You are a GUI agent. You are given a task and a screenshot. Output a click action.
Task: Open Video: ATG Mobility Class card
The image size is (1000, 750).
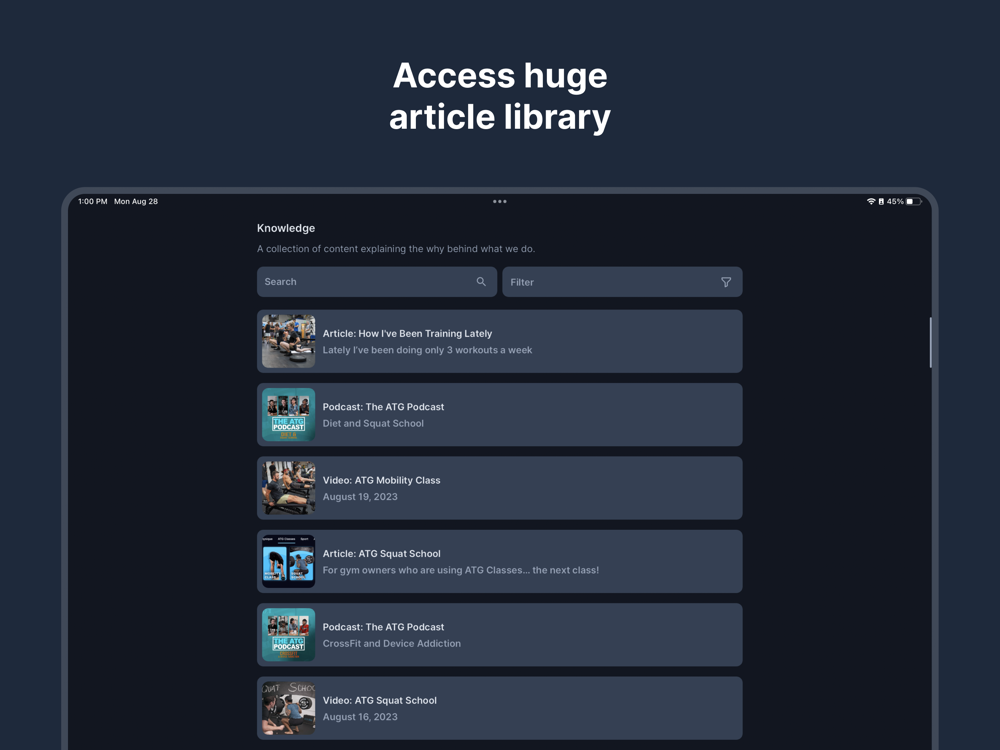click(x=499, y=488)
